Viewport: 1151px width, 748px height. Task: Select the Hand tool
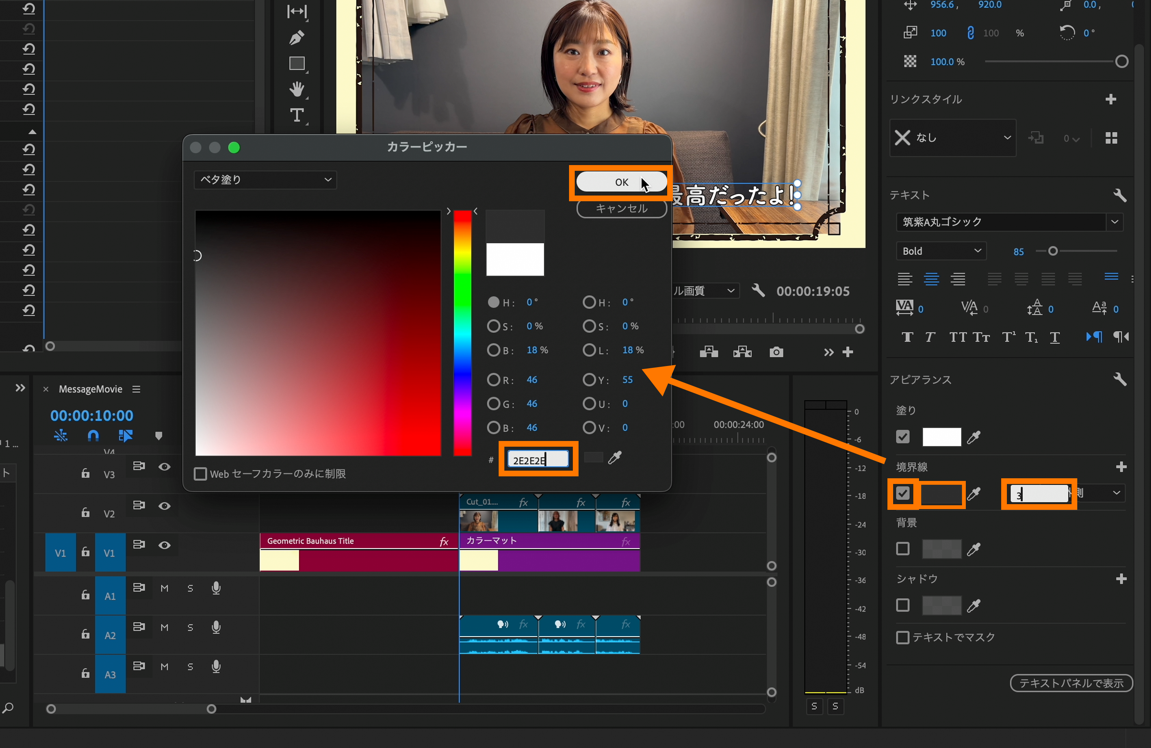tap(297, 89)
